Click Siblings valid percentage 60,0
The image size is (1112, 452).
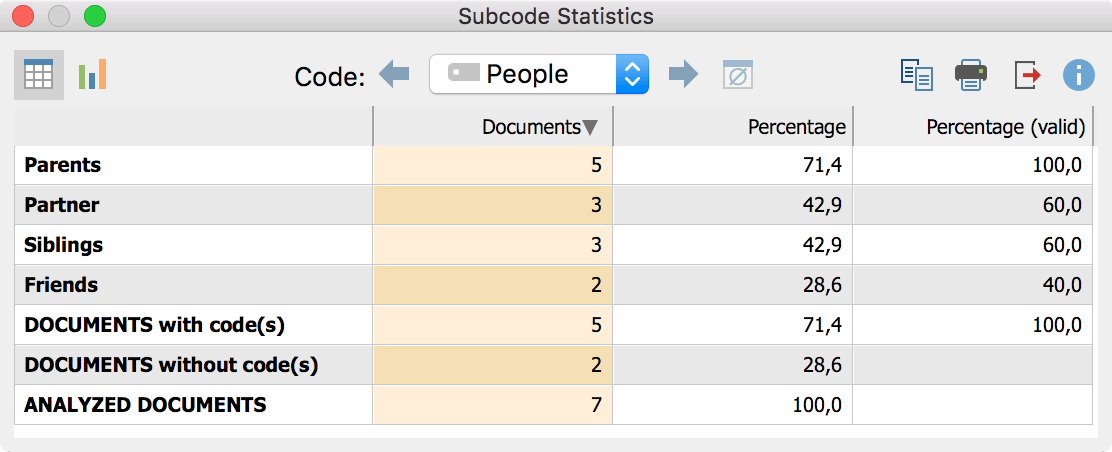(973, 245)
